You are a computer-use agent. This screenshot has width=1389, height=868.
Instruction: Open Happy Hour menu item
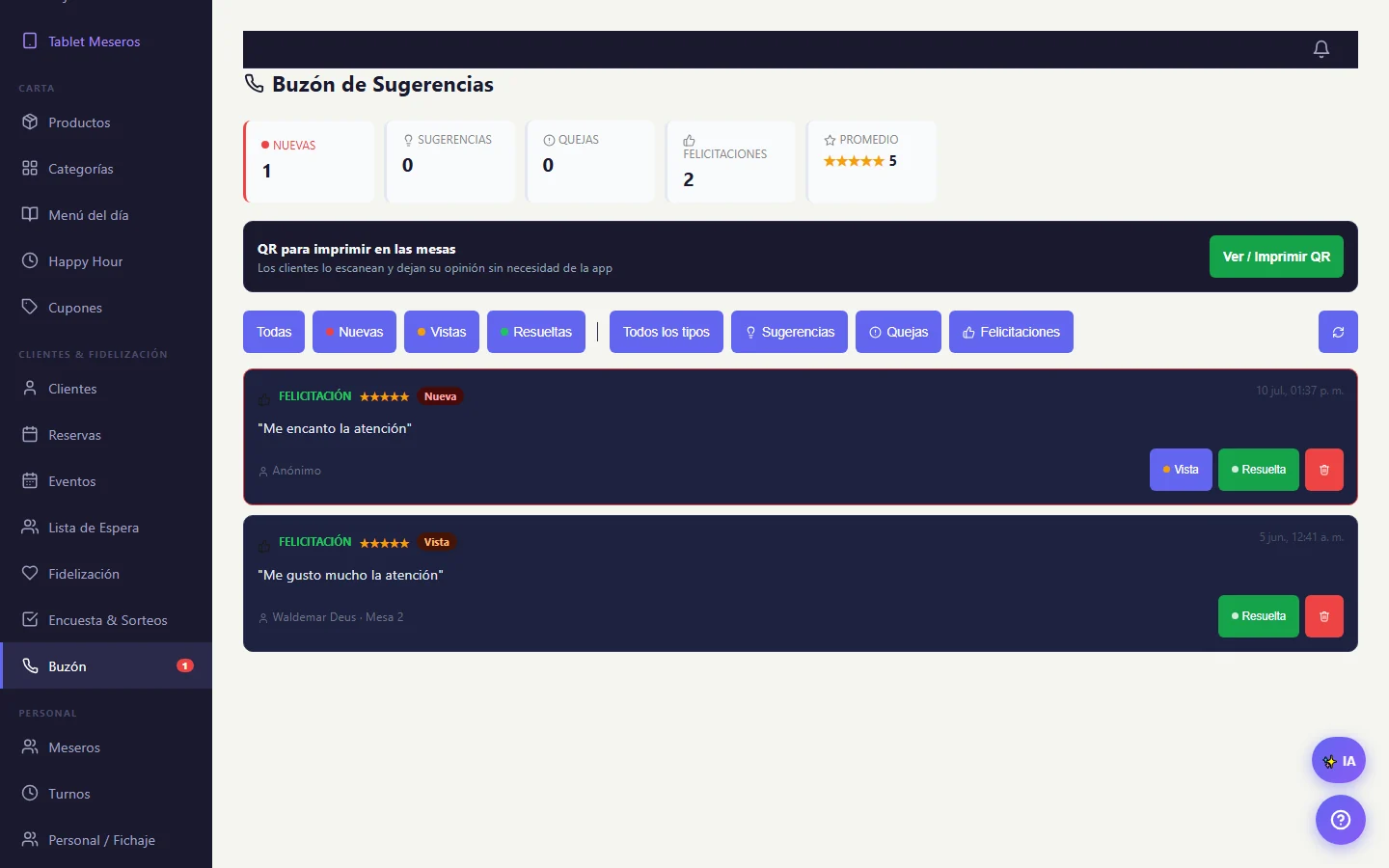pyautogui.click(x=106, y=261)
